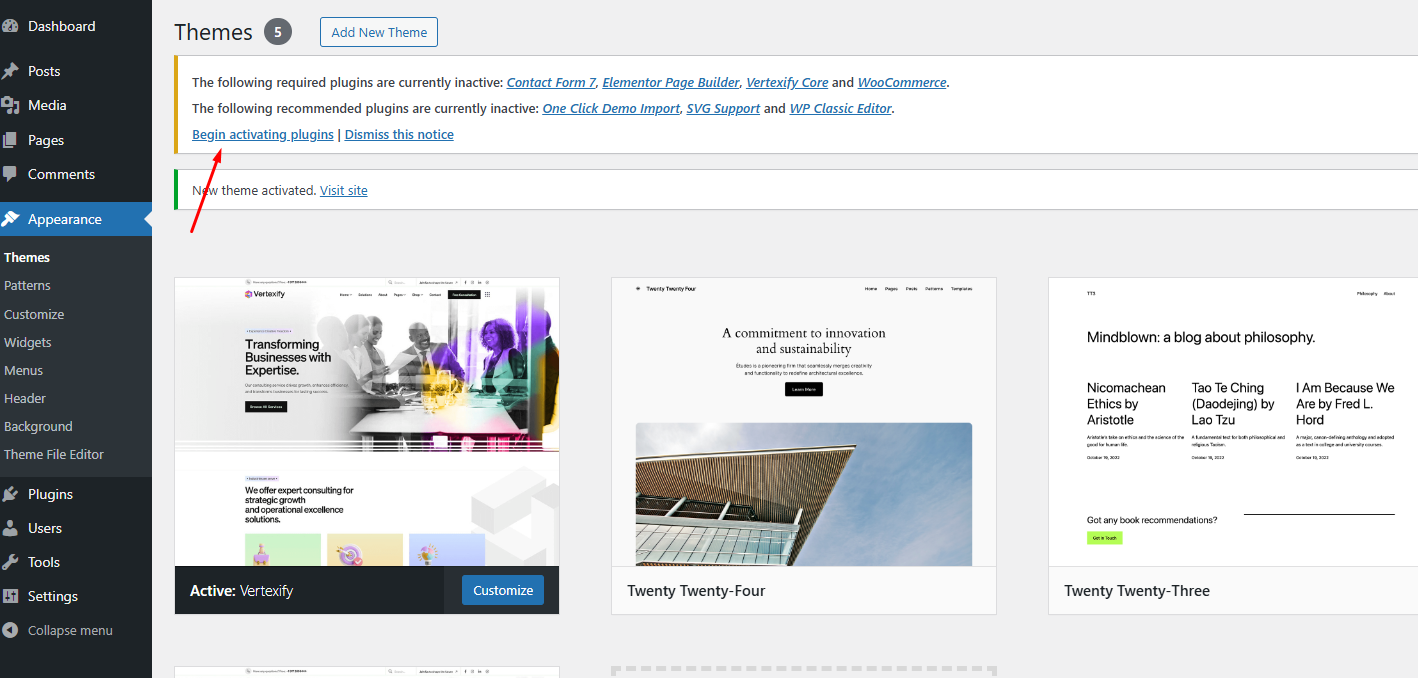1418x678 pixels.
Task: Click the theme count badge showing 5
Action: [x=278, y=32]
